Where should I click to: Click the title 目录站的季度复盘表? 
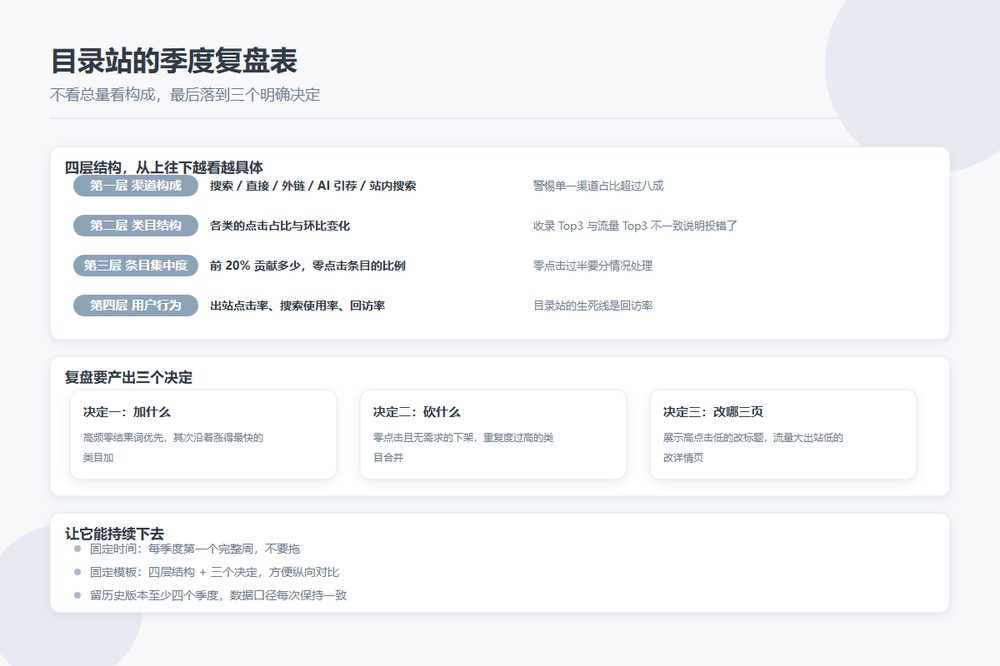(174, 61)
